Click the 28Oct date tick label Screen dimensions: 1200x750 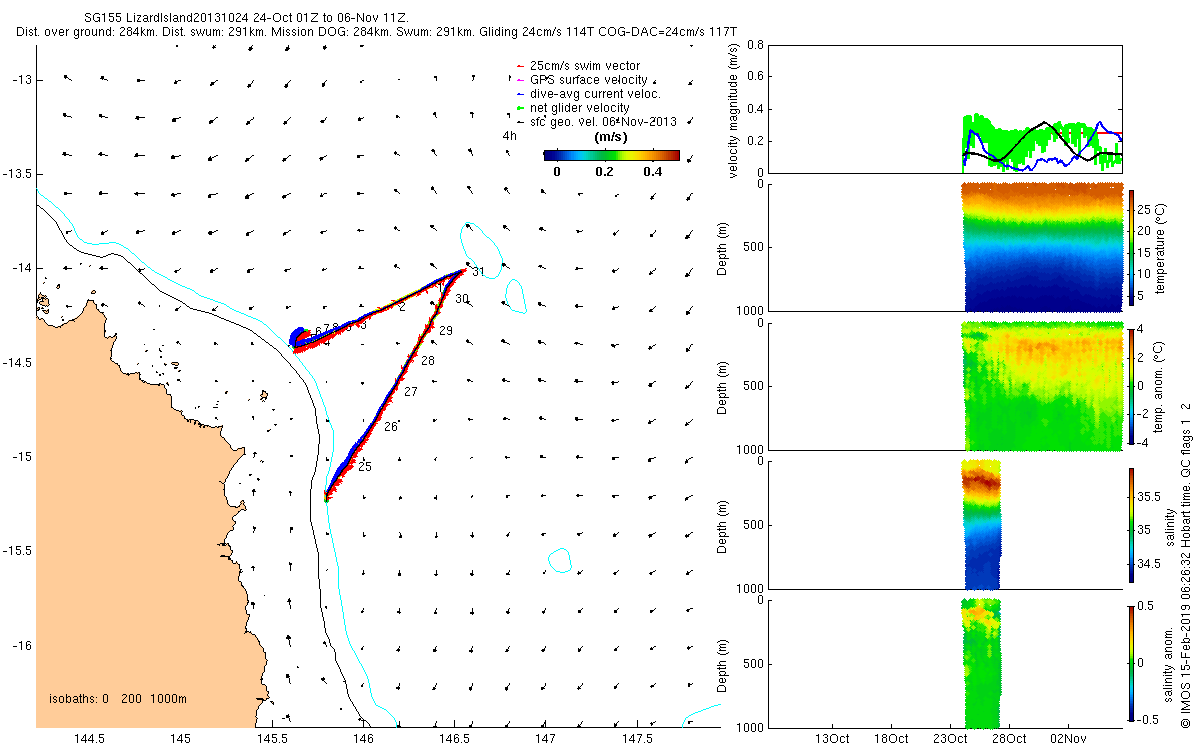1009,739
